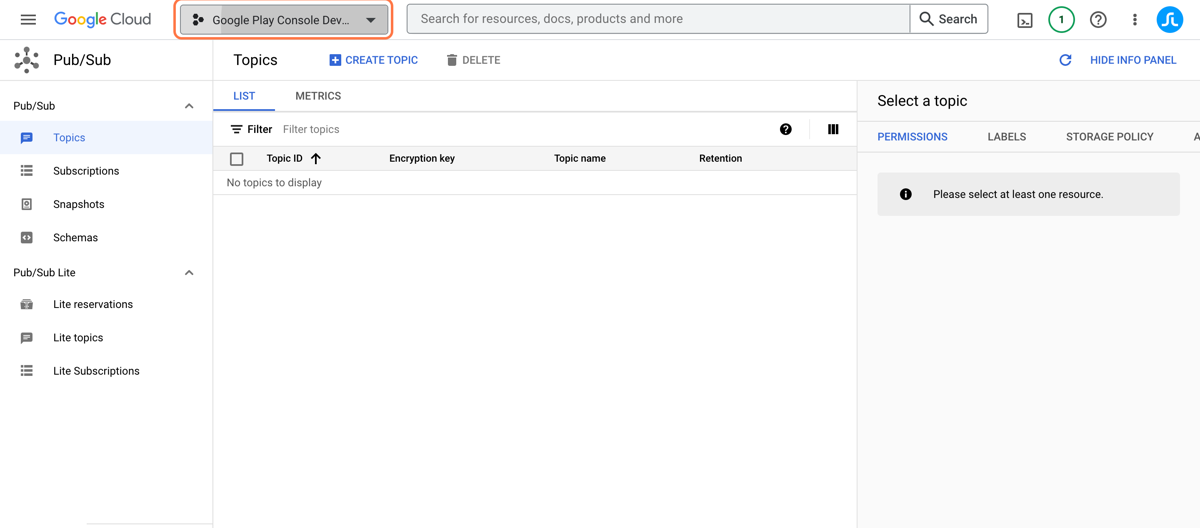Select Topics in the sidebar
Image resolution: width=1200 pixels, height=528 pixels.
pyautogui.click(x=106, y=138)
